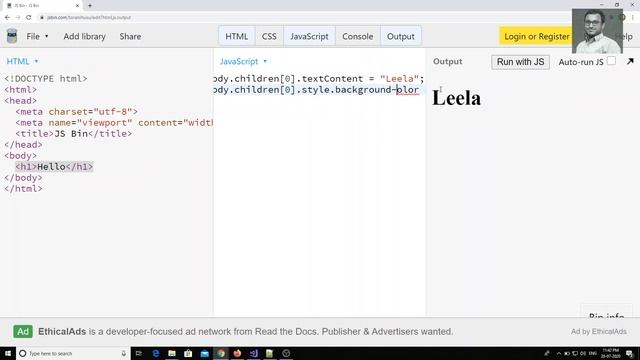
Task: Click the DOCTYPE html line
Action: [46, 78]
